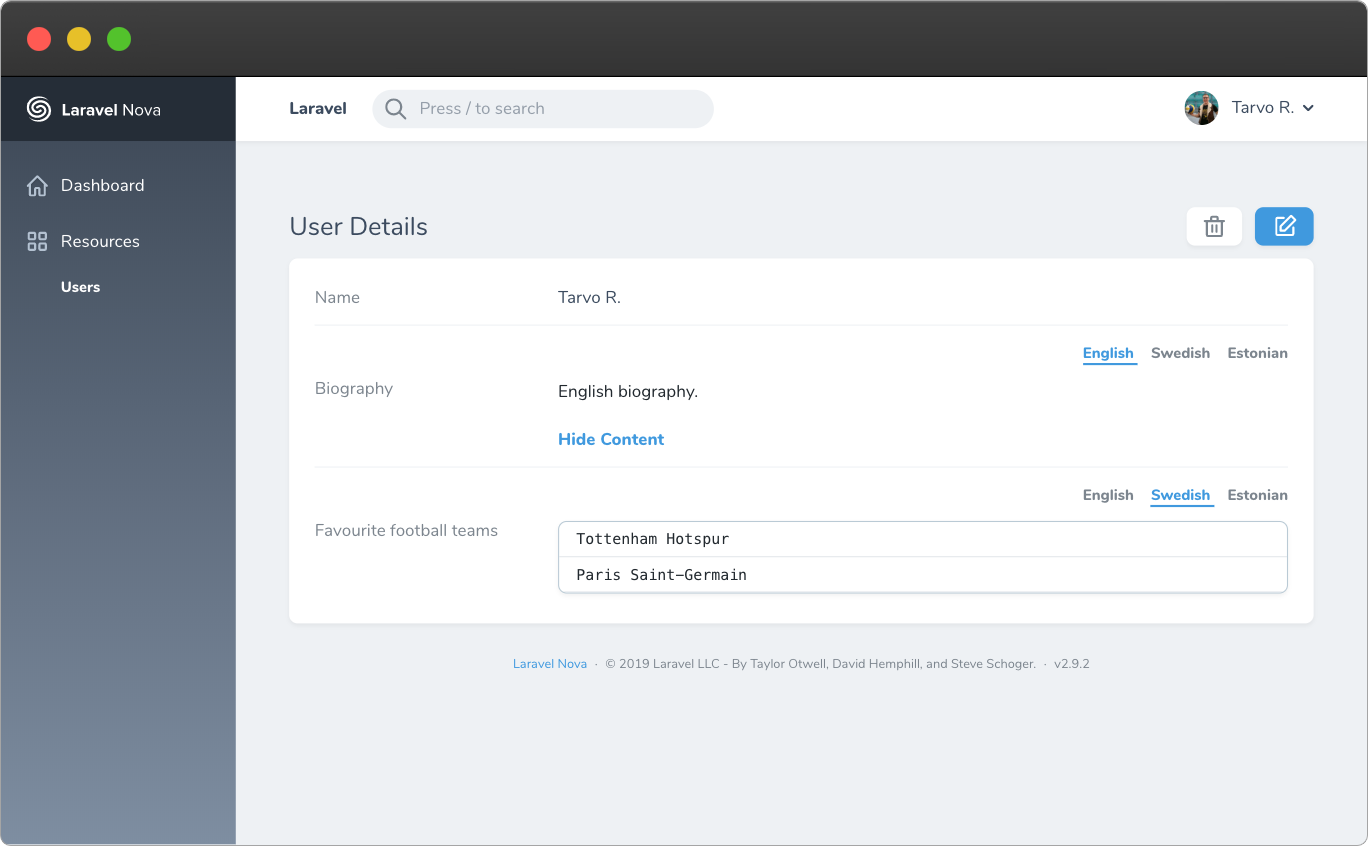Image resolution: width=1368 pixels, height=846 pixels.
Task: Delete this user with the trash icon
Action: click(1213, 226)
